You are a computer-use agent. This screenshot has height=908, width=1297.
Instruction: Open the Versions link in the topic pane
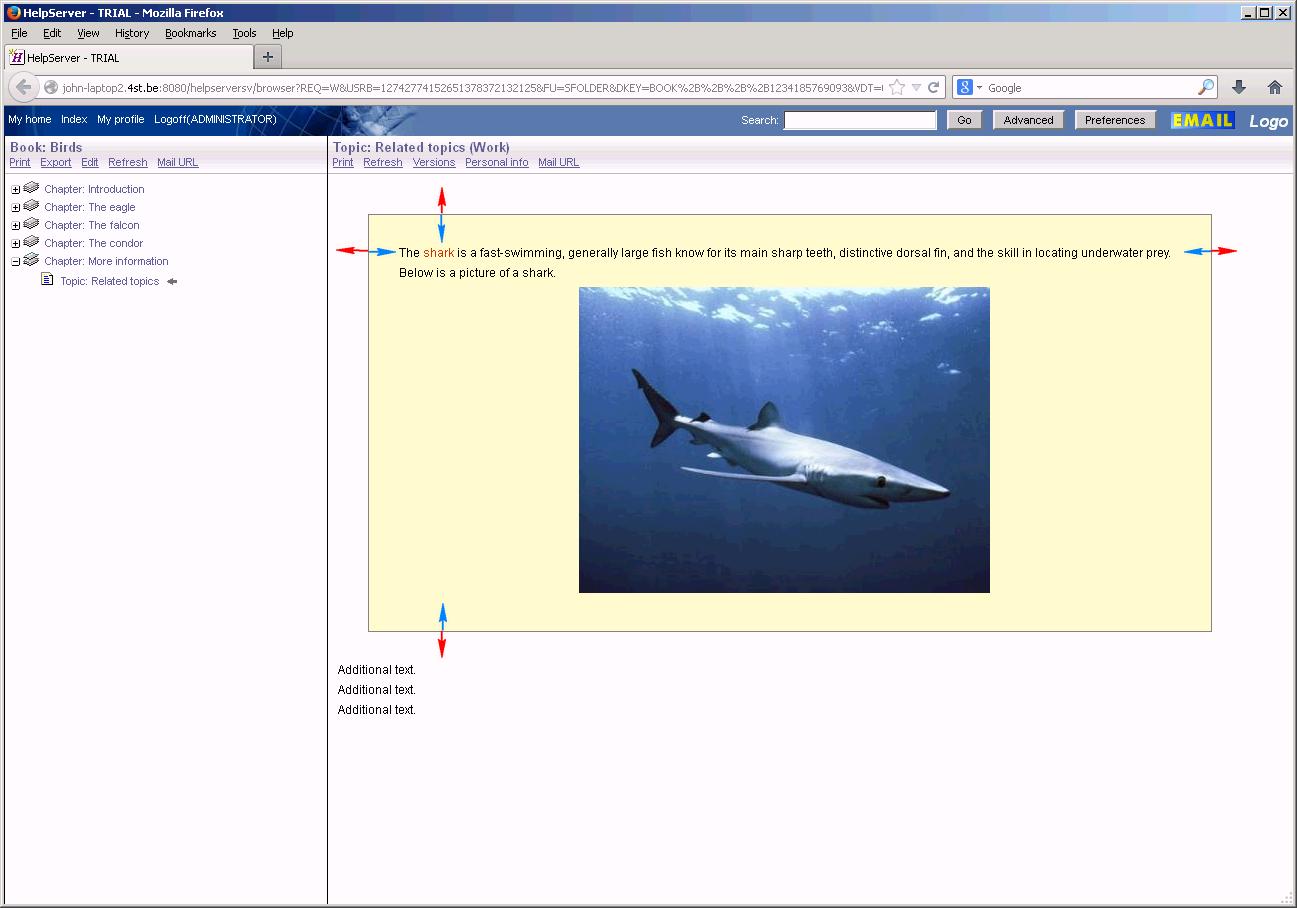click(433, 162)
